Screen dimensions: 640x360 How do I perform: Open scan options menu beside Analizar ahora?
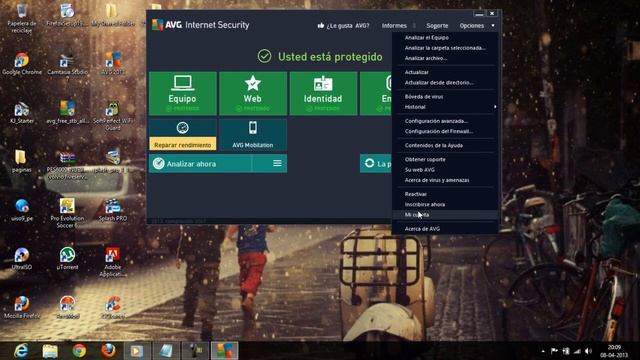[277, 164]
